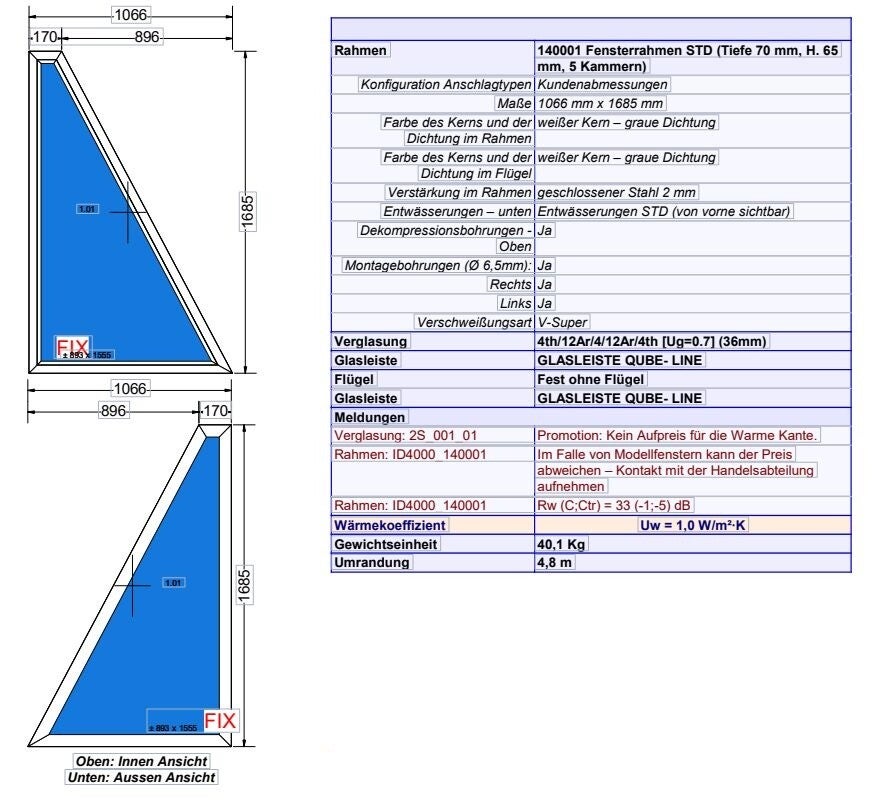Click '1685' height dimension of upper drawing

tap(247, 212)
